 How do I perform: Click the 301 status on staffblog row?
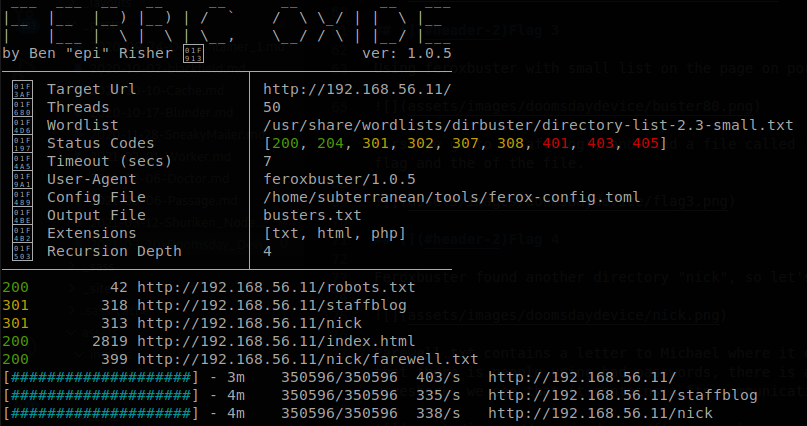tap(15, 306)
